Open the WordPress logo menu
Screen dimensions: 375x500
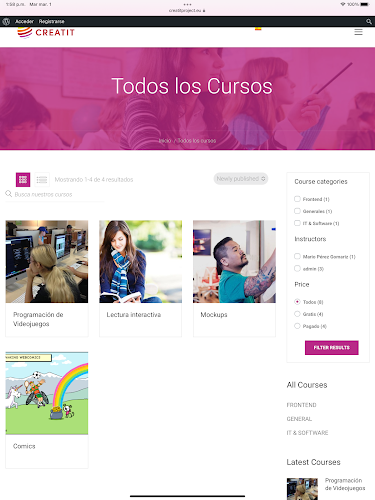[x=6, y=22]
